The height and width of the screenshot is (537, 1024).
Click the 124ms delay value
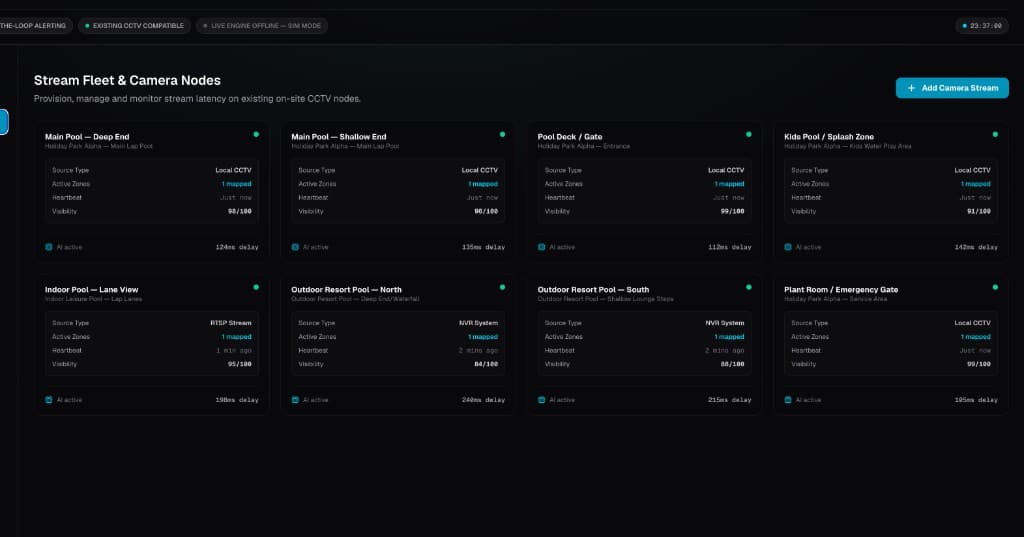(x=237, y=248)
